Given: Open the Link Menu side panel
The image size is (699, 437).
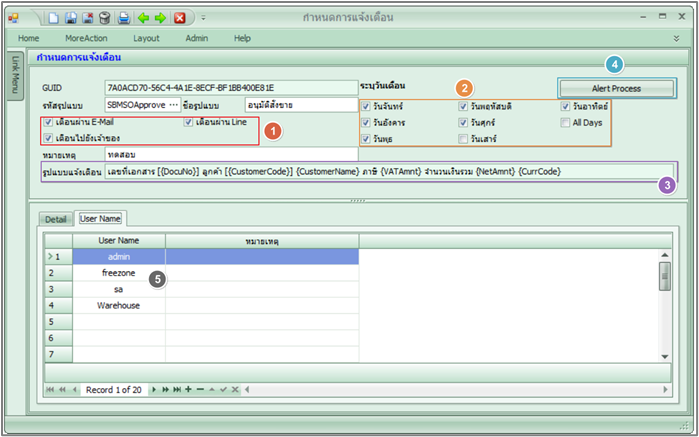Looking at the screenshot, I should pyautogui.click(x=16, y=75).
